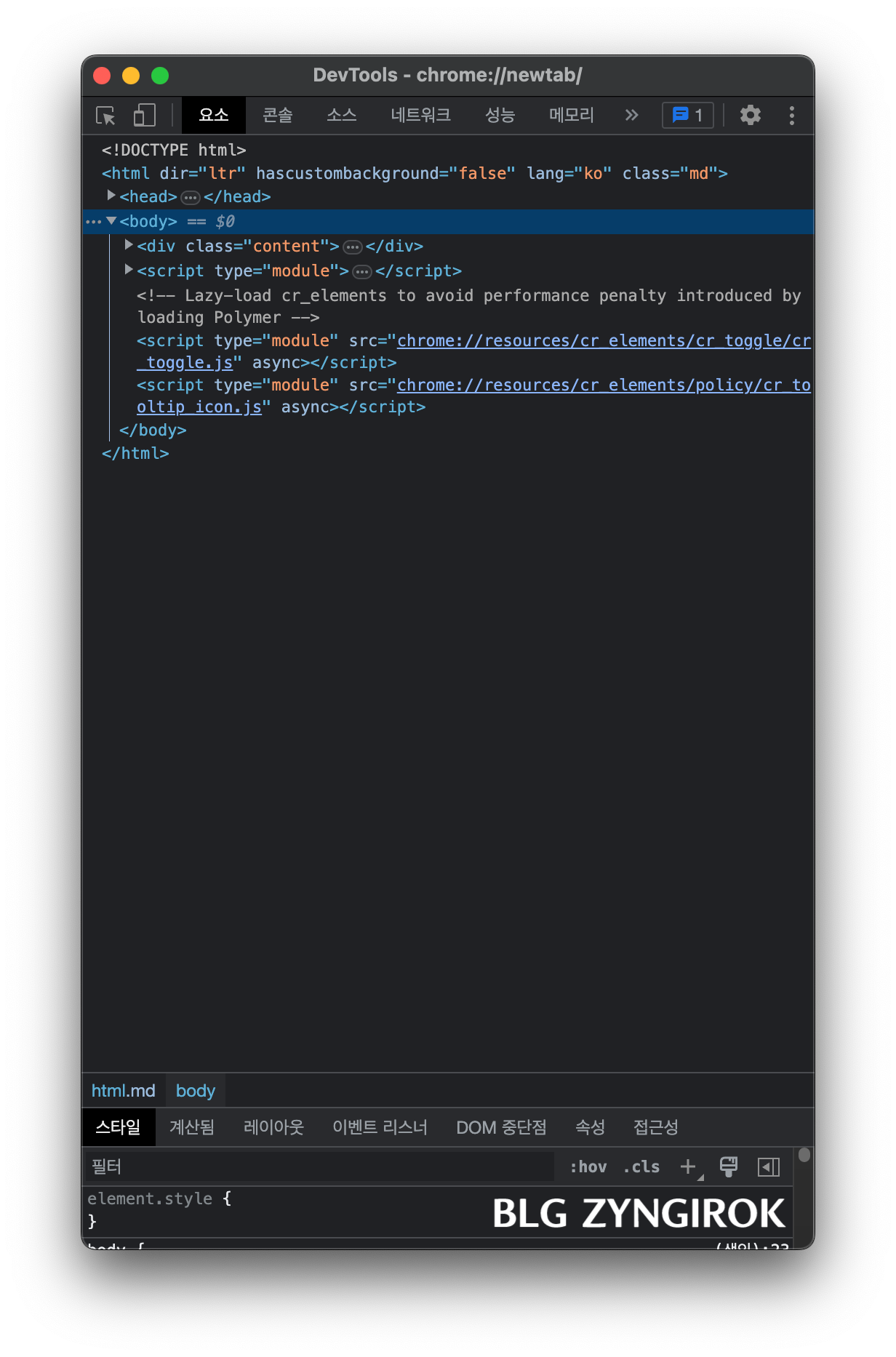Toggle the computed styles sidebar icon
The width and height of the screenshot is (896, 1357).
[769, 1166]
